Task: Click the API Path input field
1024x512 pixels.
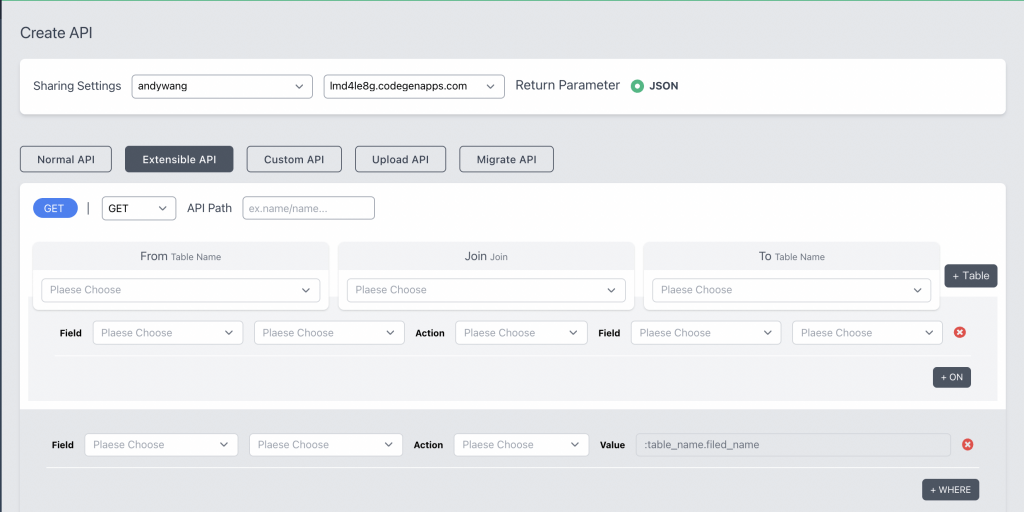Action: [x=308, y=208]
